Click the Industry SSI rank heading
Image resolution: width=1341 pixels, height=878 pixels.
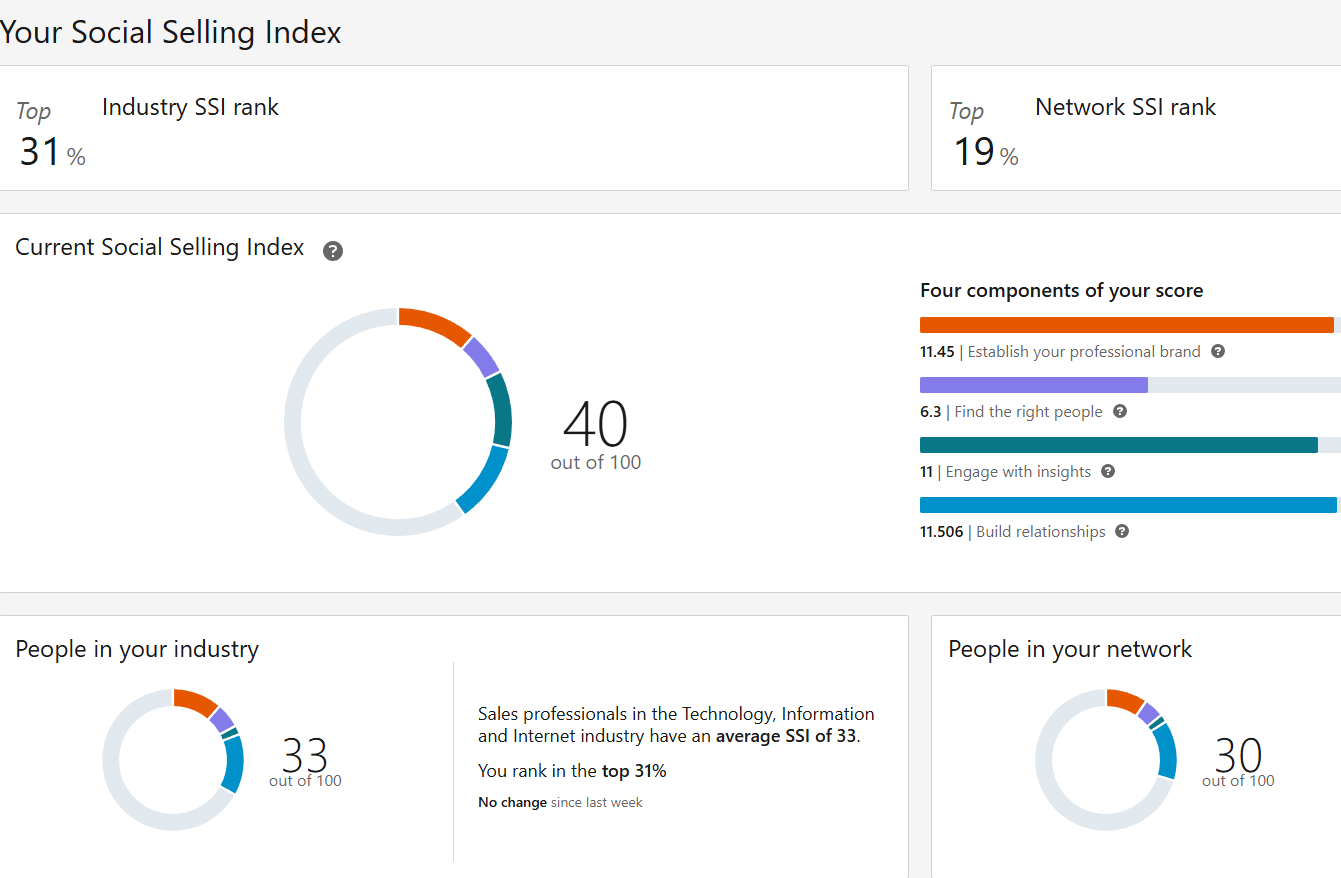(x=190, y=108)
